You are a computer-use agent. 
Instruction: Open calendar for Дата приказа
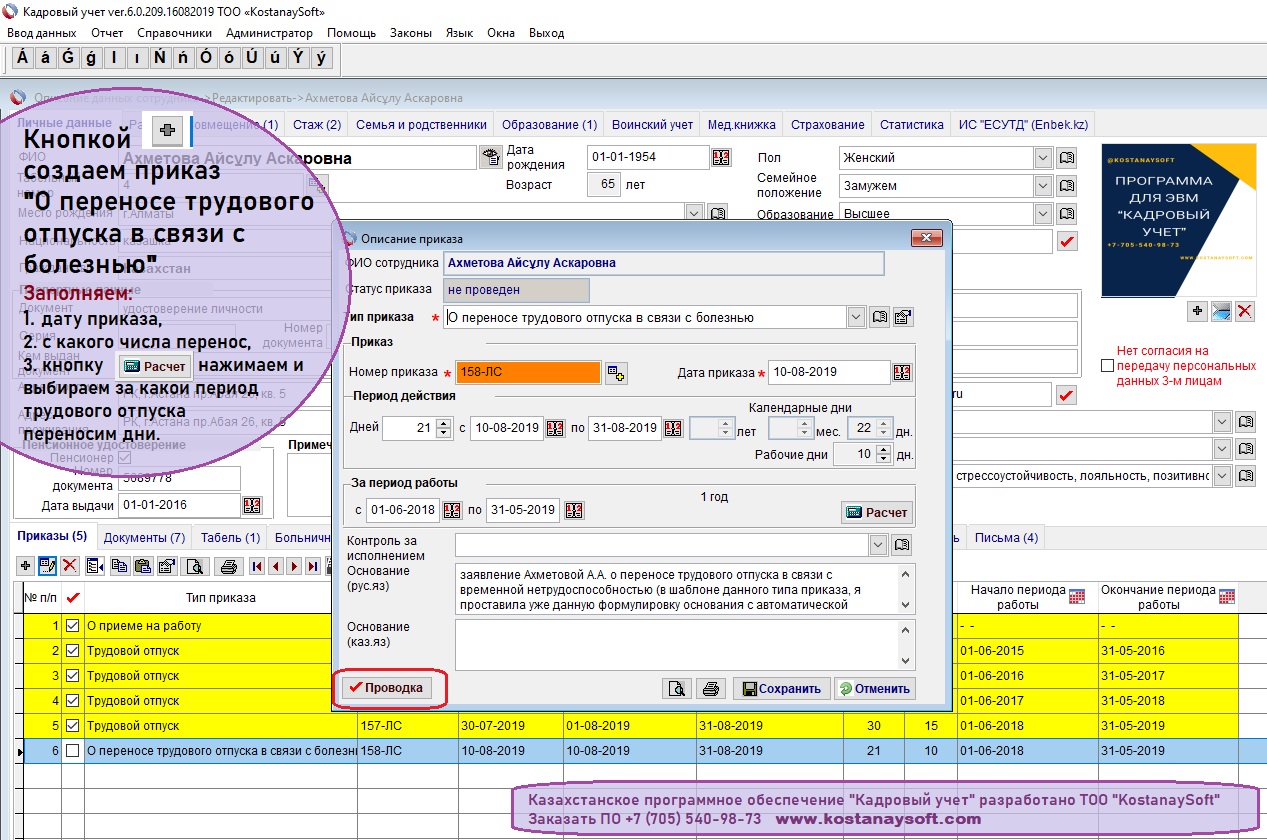tap(902, 373)
